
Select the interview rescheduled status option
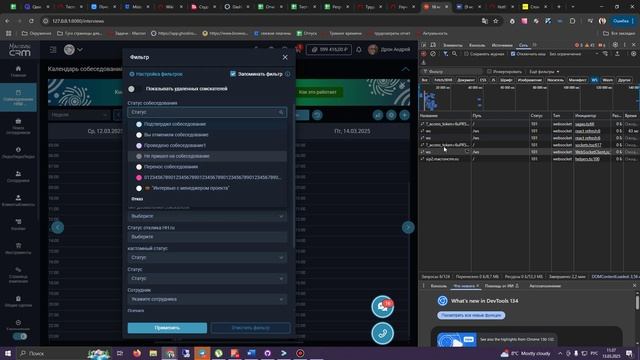pyautogui.click(x=207, y=167)
